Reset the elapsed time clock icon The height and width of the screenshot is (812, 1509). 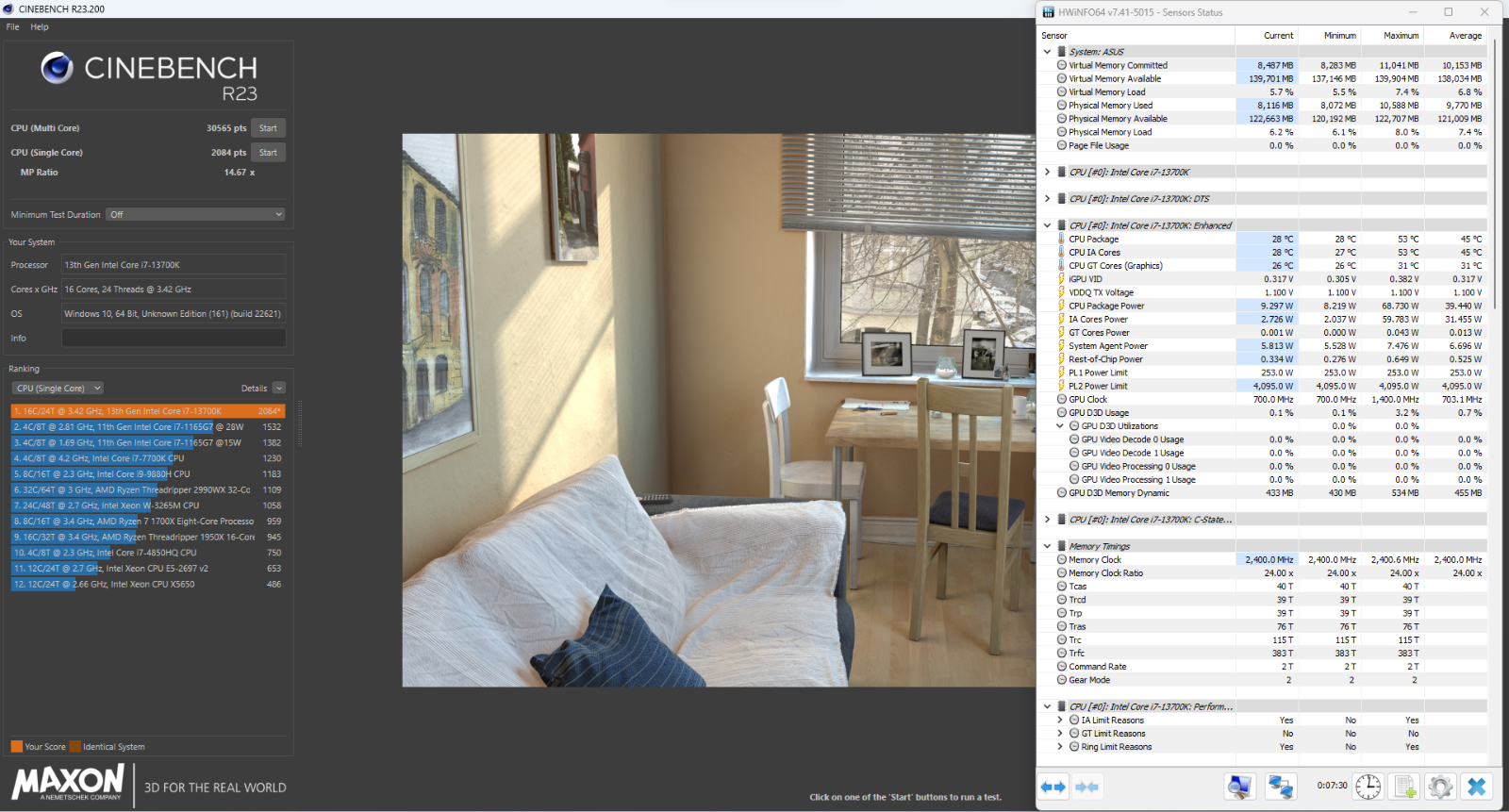tap(1368, 787)
